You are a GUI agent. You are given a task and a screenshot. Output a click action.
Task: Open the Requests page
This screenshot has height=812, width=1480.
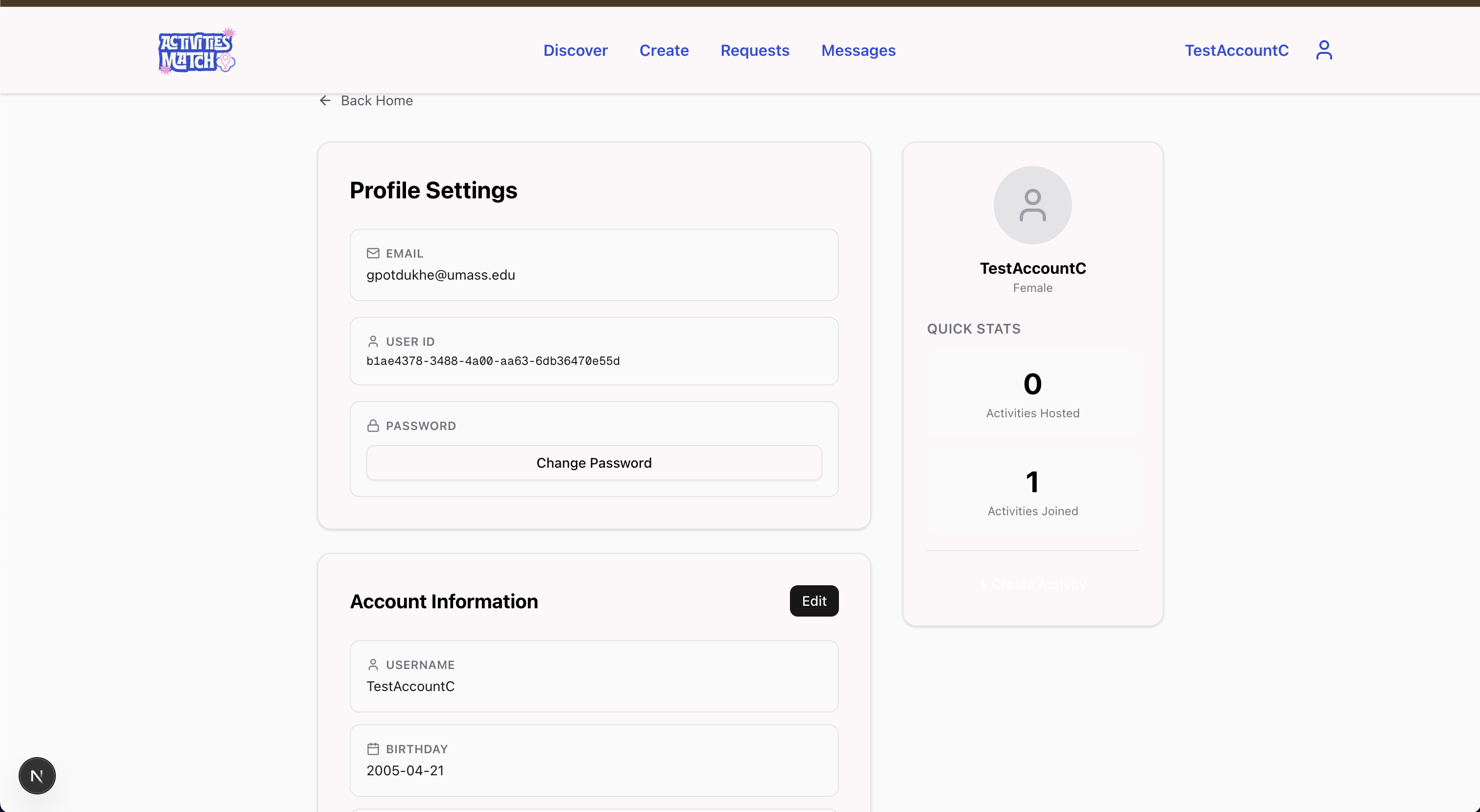point(754,50)
